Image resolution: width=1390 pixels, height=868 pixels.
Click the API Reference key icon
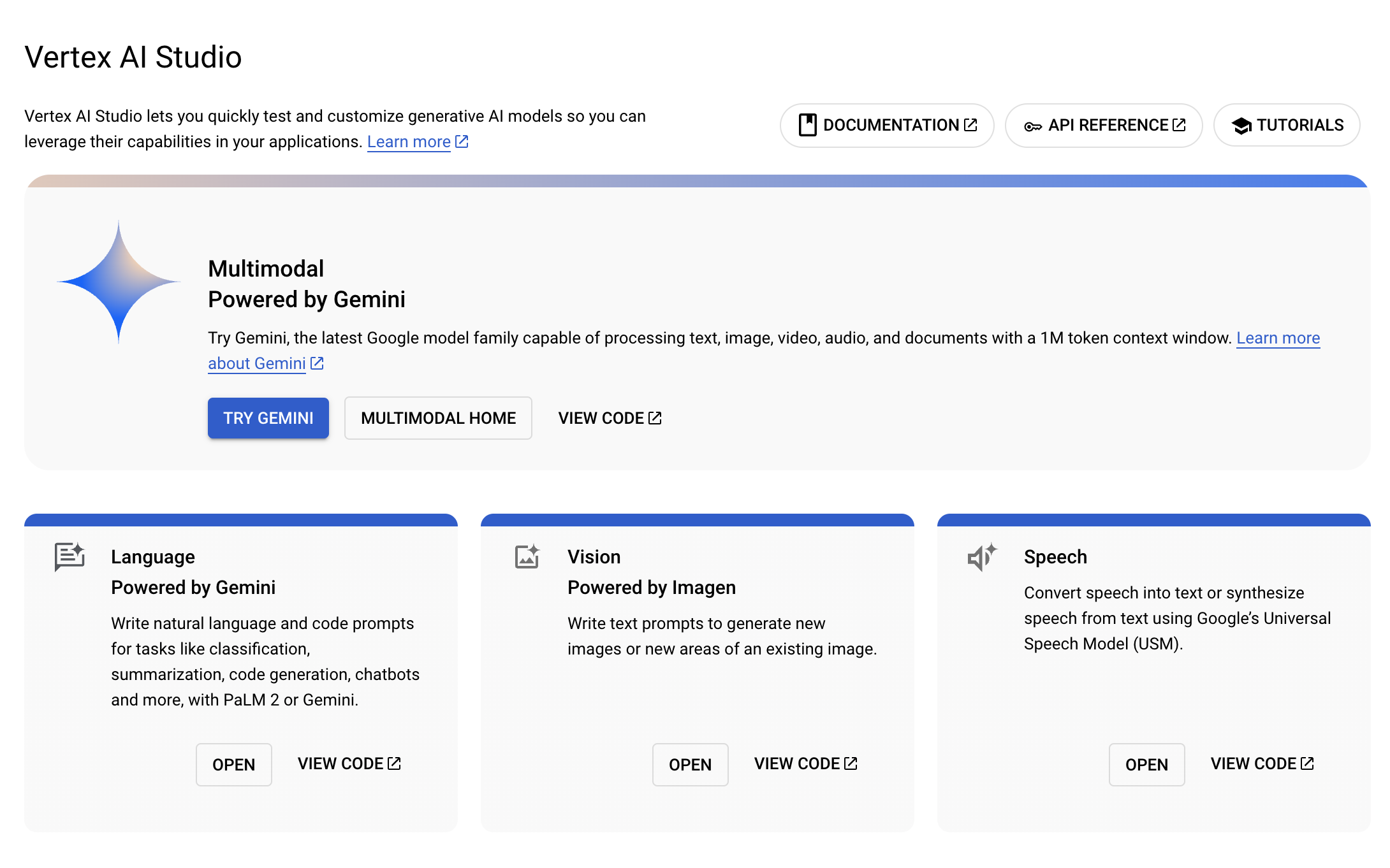1033,126
